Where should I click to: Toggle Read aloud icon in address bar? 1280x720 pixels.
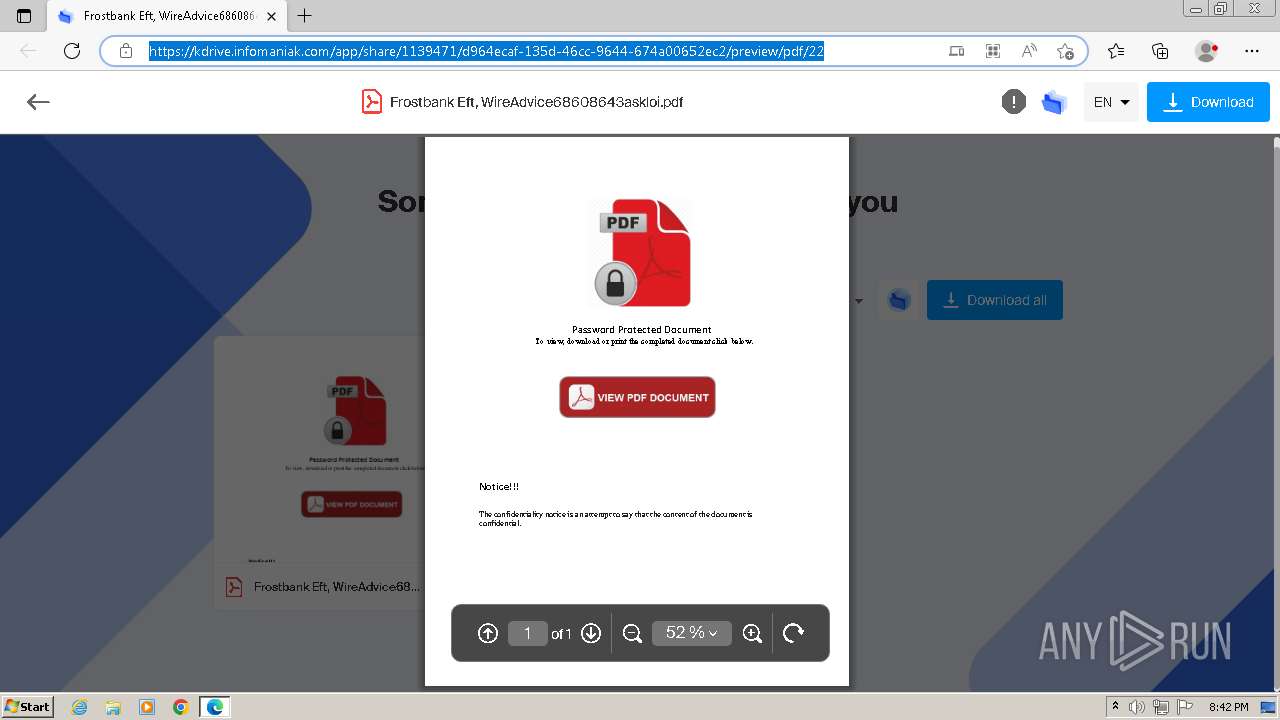click(1029, 51)
